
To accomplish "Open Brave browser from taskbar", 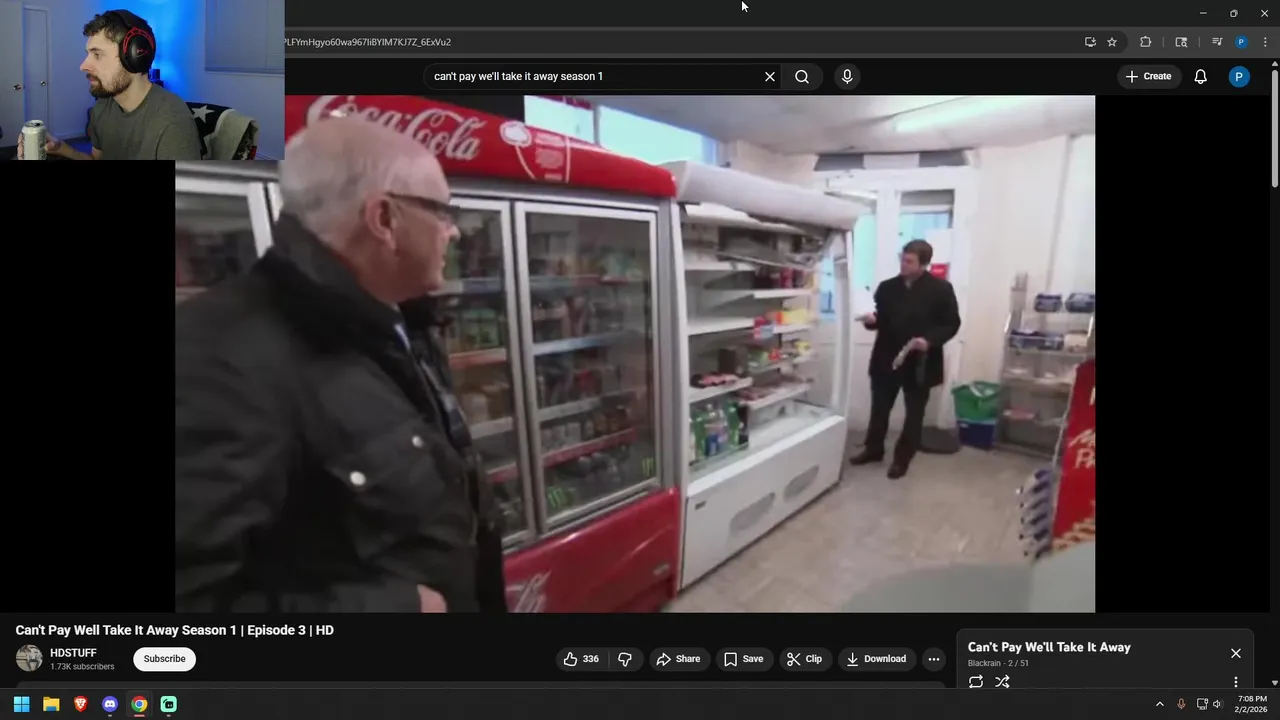I will coord(80,704).
